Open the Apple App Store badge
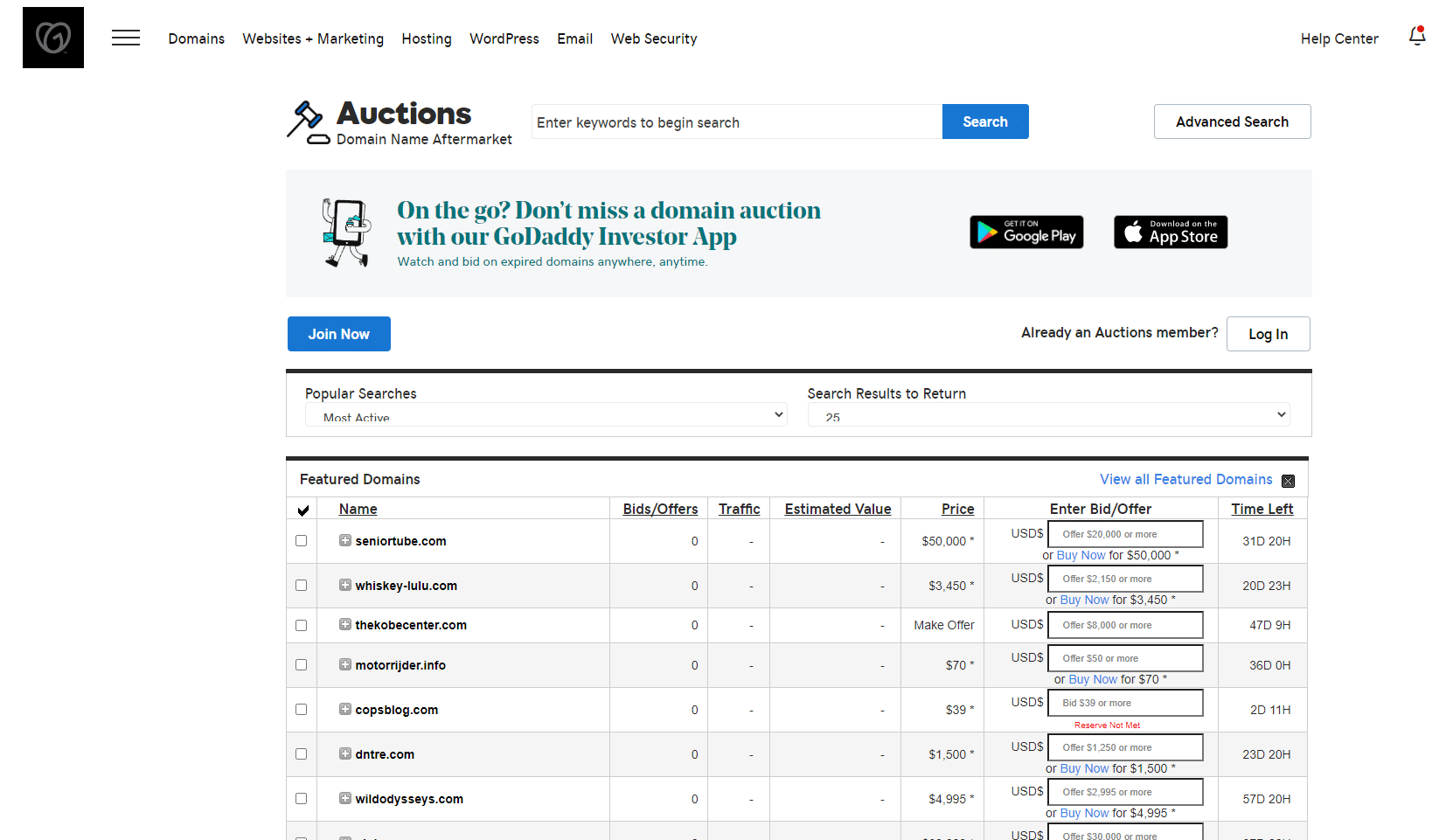1453x840 pixels. point(1171,233)
